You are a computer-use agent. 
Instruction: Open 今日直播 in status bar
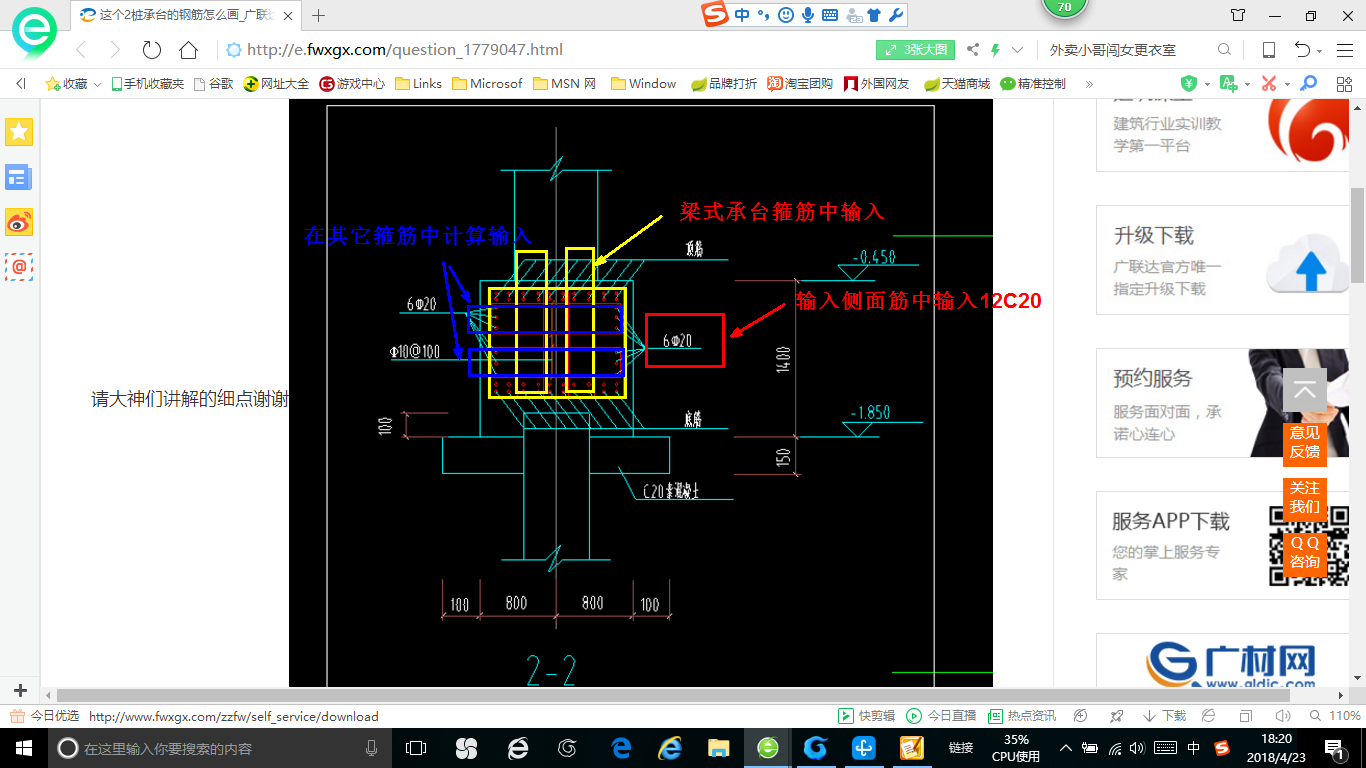[x=941, y=716]
